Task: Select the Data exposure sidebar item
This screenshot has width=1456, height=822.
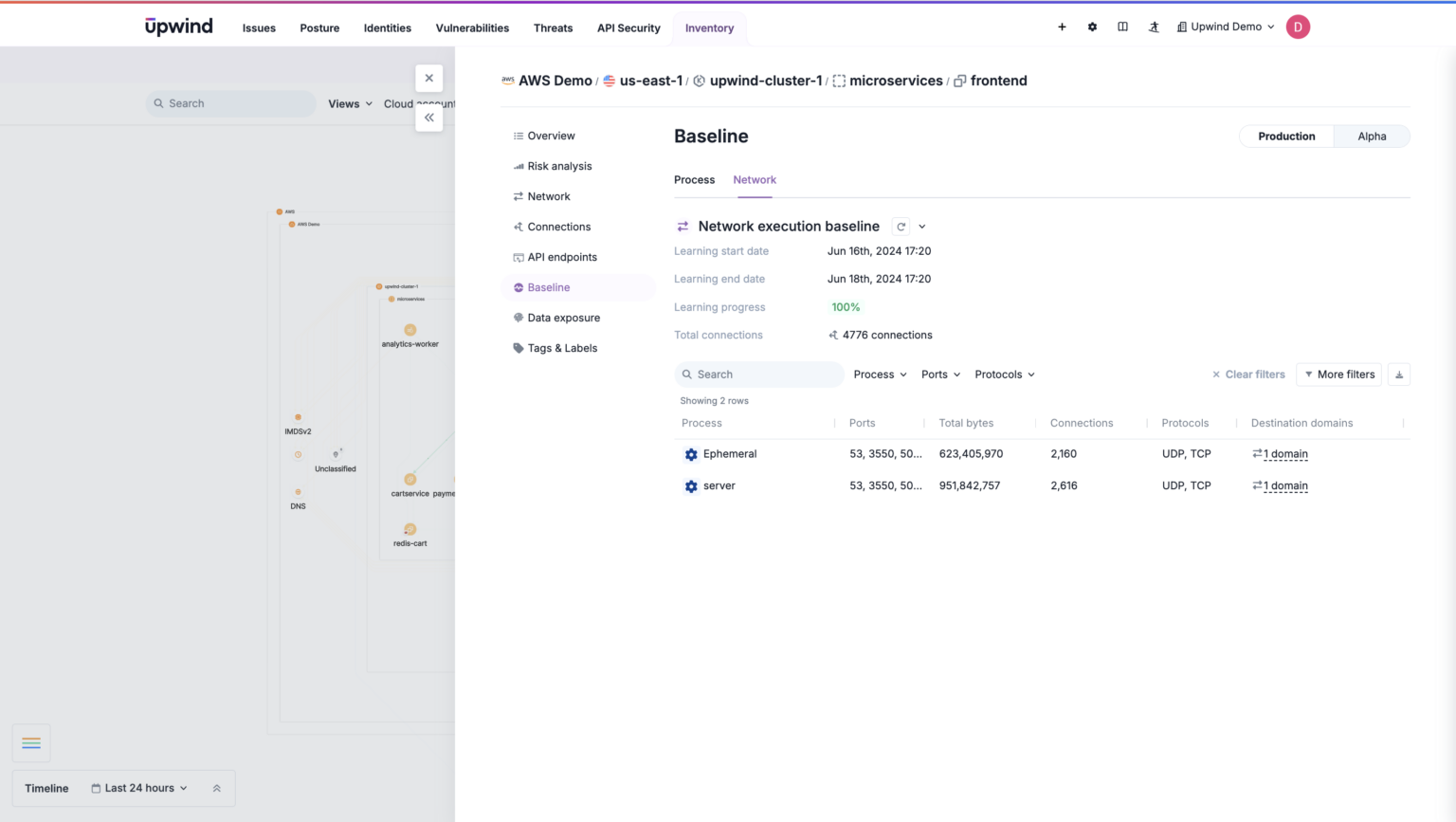Action: point(565,318)
